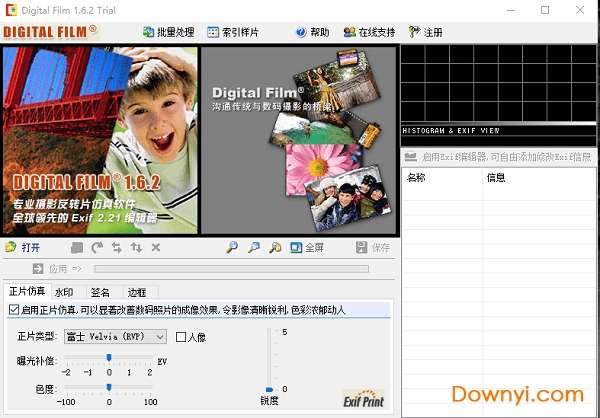
Task: Click the 批量处理 batch process label
Action: (x=175, y=32)
